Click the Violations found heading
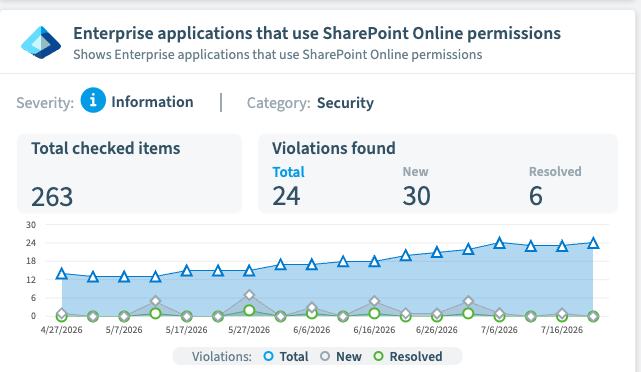 (334, 148)
